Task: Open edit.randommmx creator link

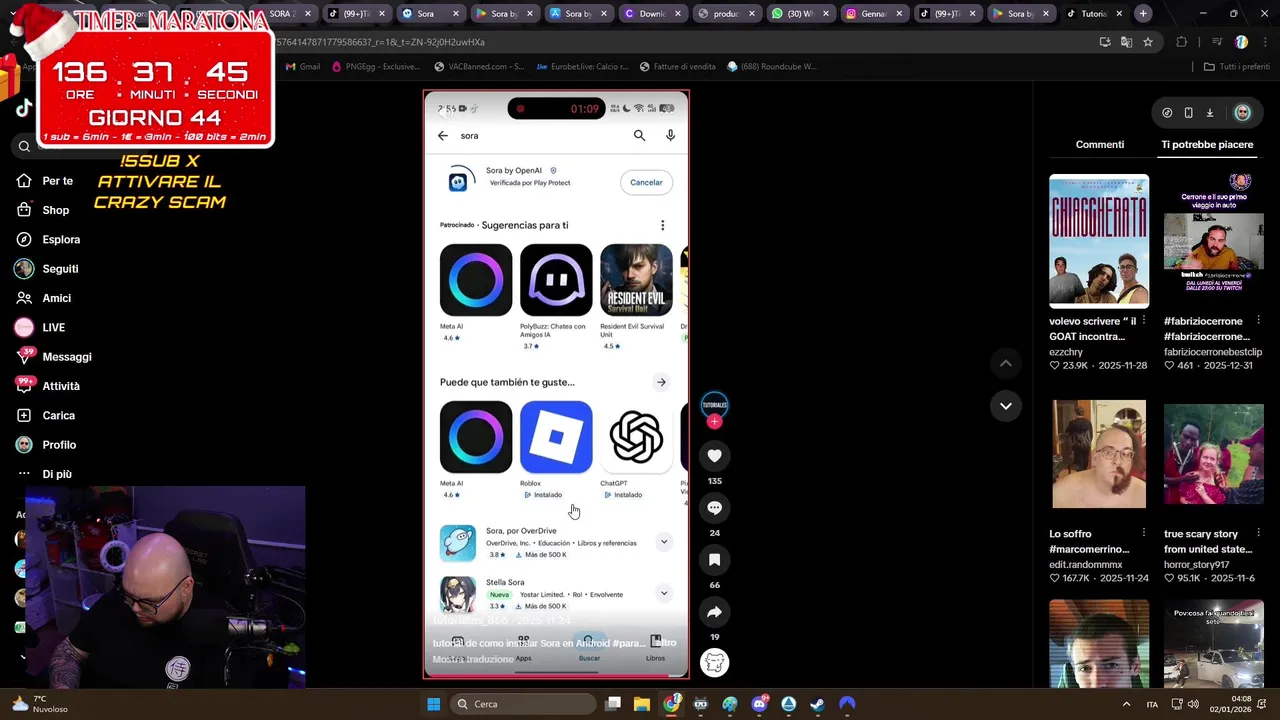Action: click(x=1086, y=565)
